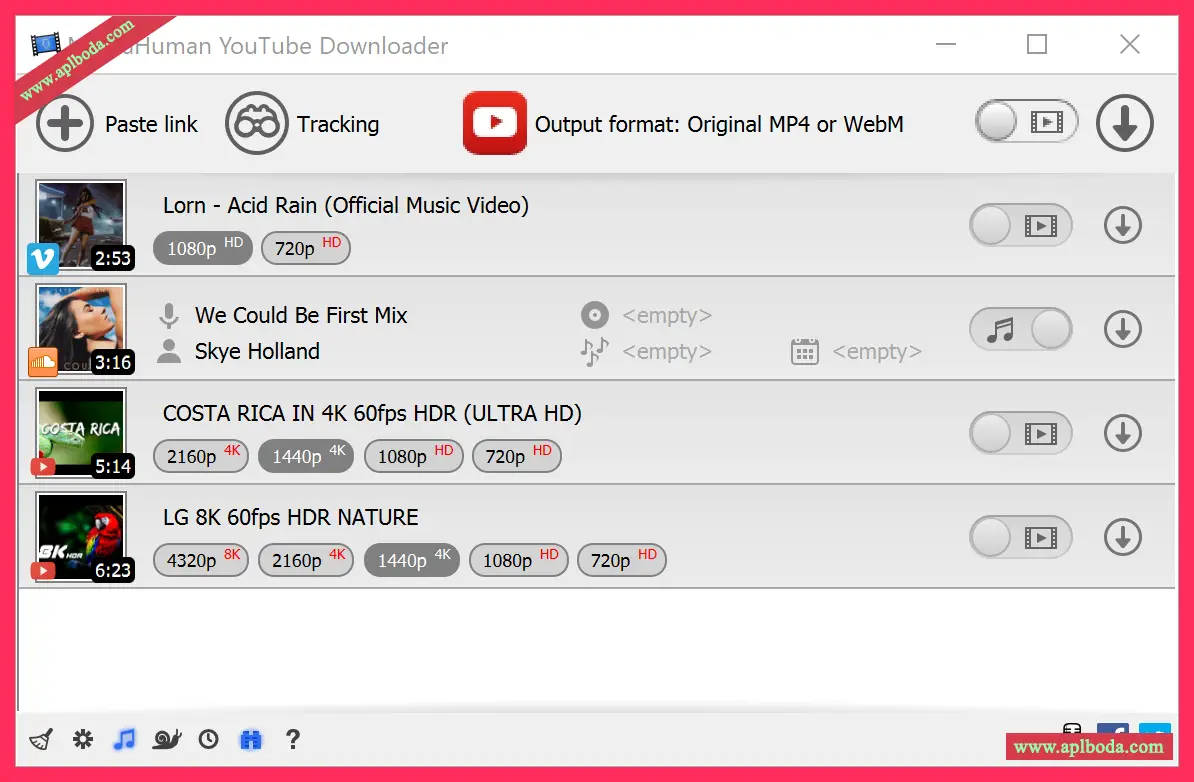Download the Lorn - Acid Rain video
The image size is (1194, 782).
tap(1122, 226)
